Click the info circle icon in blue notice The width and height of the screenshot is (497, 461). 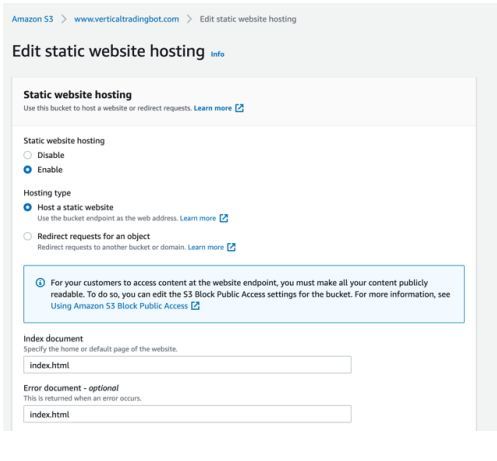40,283
